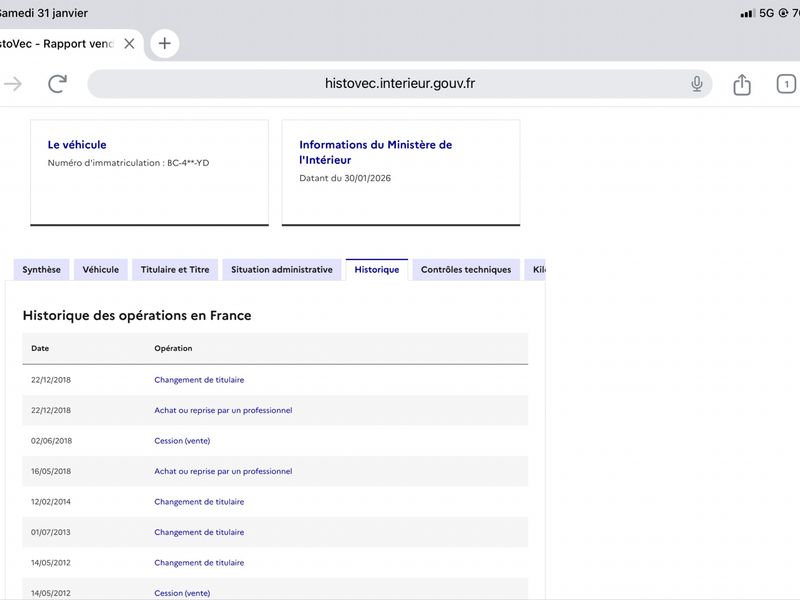Viewport: 800px width, 600px height.
Task: Go to Situation administrative tab
Action: pos(281,270)
